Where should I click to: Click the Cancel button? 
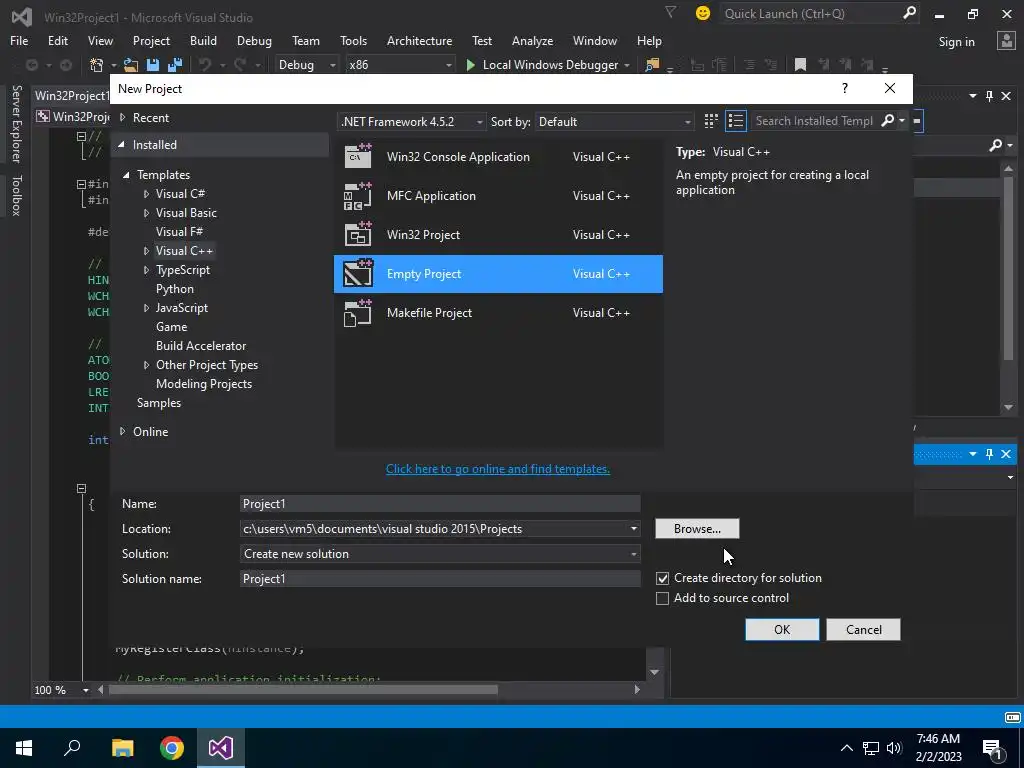(x=863, y=630)
